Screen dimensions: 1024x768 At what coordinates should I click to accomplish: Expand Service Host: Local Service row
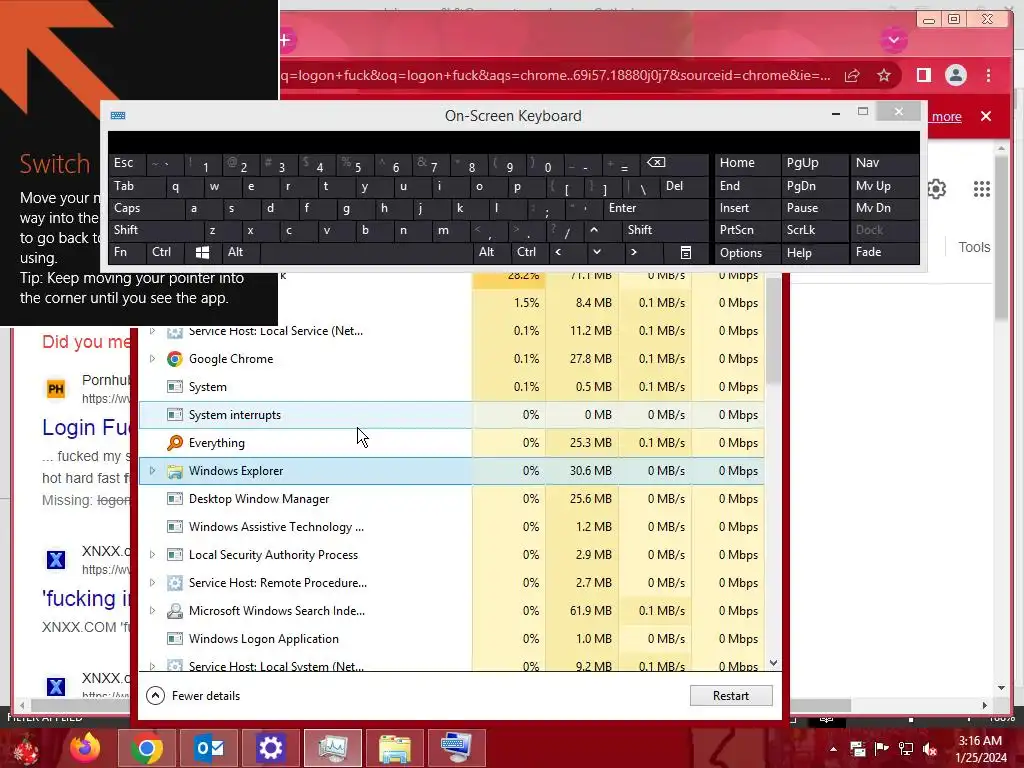coord(152,331)
